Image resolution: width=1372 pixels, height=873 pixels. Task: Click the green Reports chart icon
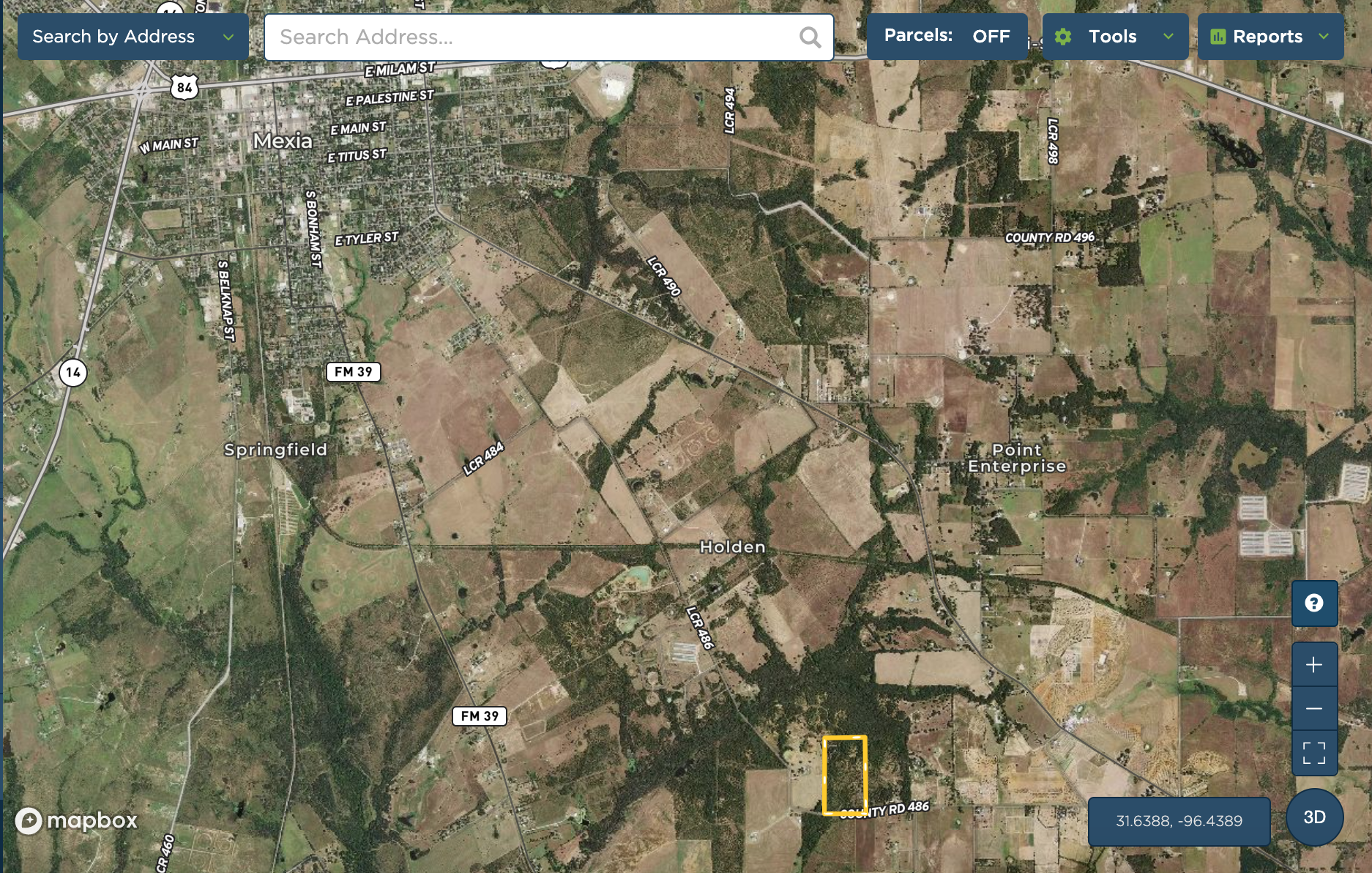point(1218,37)
